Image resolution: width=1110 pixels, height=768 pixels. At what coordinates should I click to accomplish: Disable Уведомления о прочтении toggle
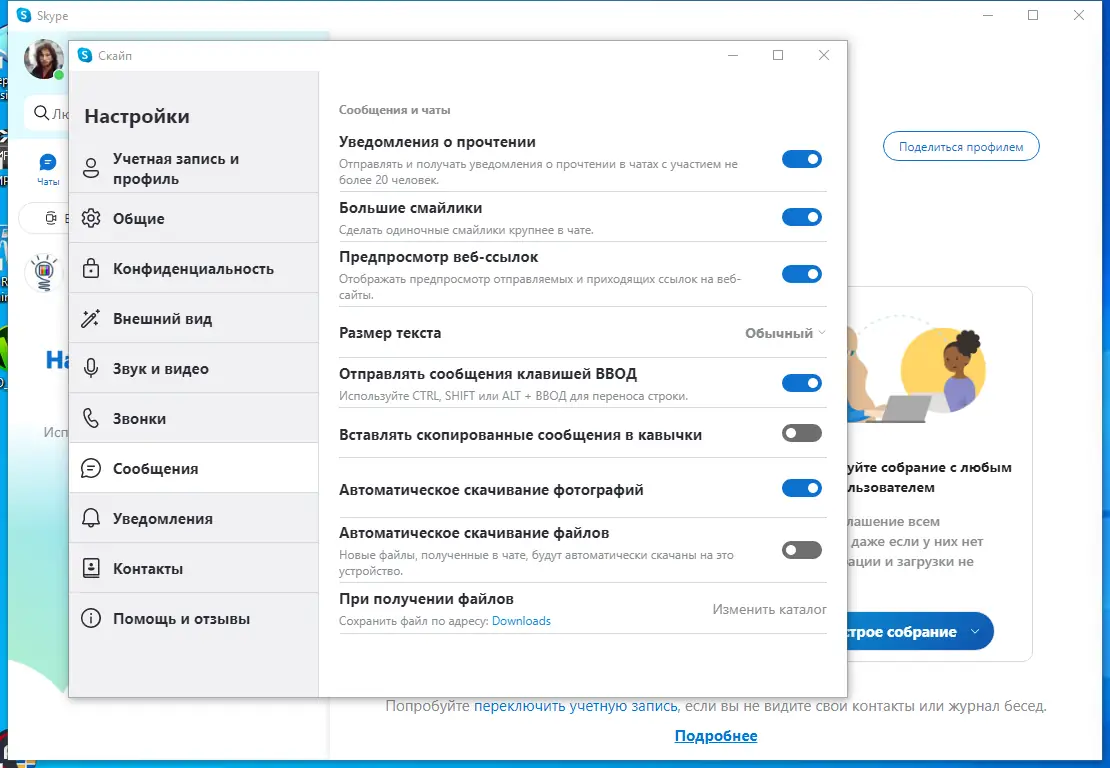pyautogui.click(x=802, y=158)
